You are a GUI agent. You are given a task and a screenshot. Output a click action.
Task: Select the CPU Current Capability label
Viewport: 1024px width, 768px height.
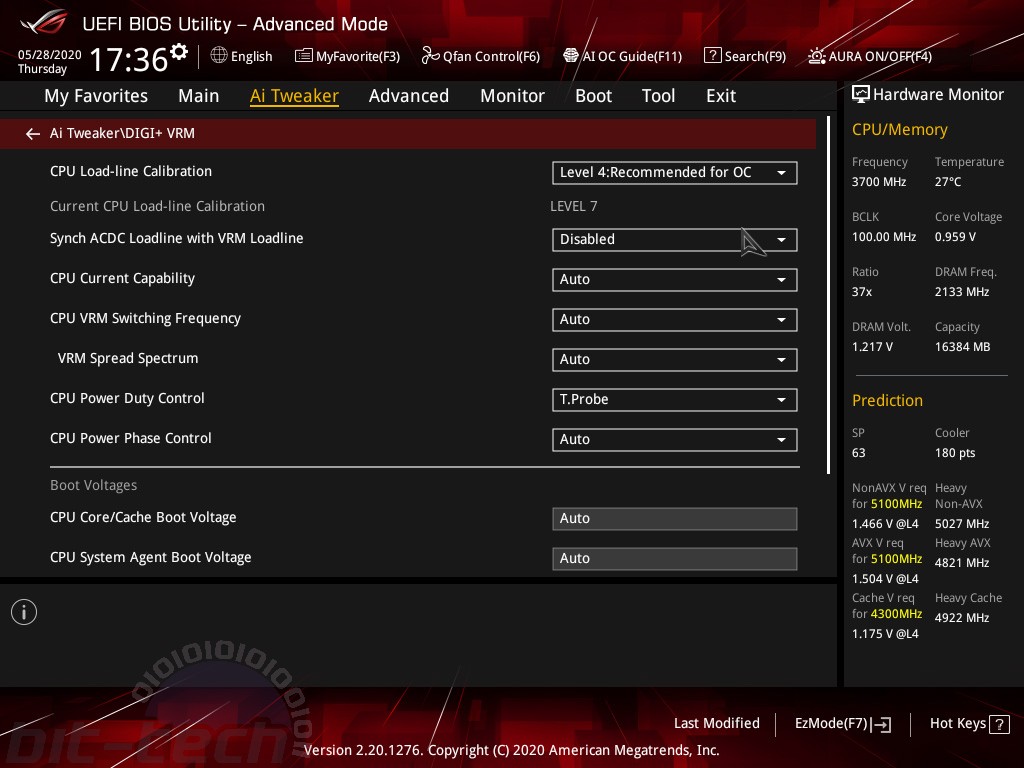pyautogui.click(x=122, y=279)
